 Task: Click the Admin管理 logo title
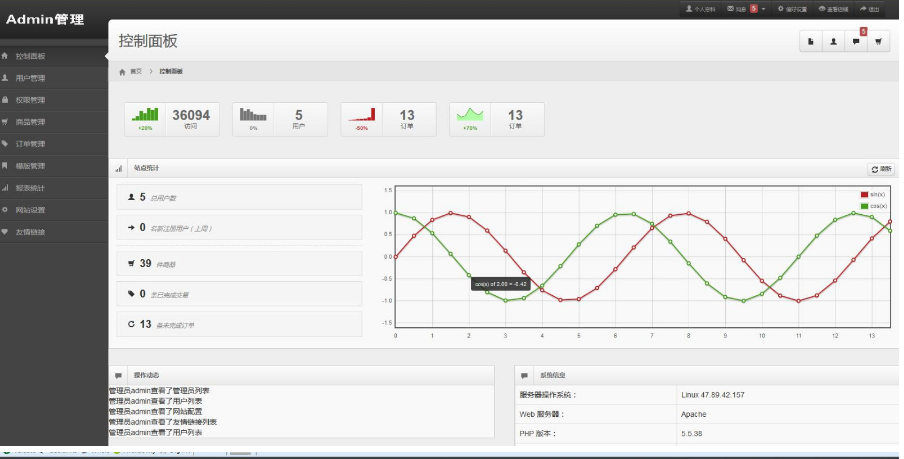point(45,20)
